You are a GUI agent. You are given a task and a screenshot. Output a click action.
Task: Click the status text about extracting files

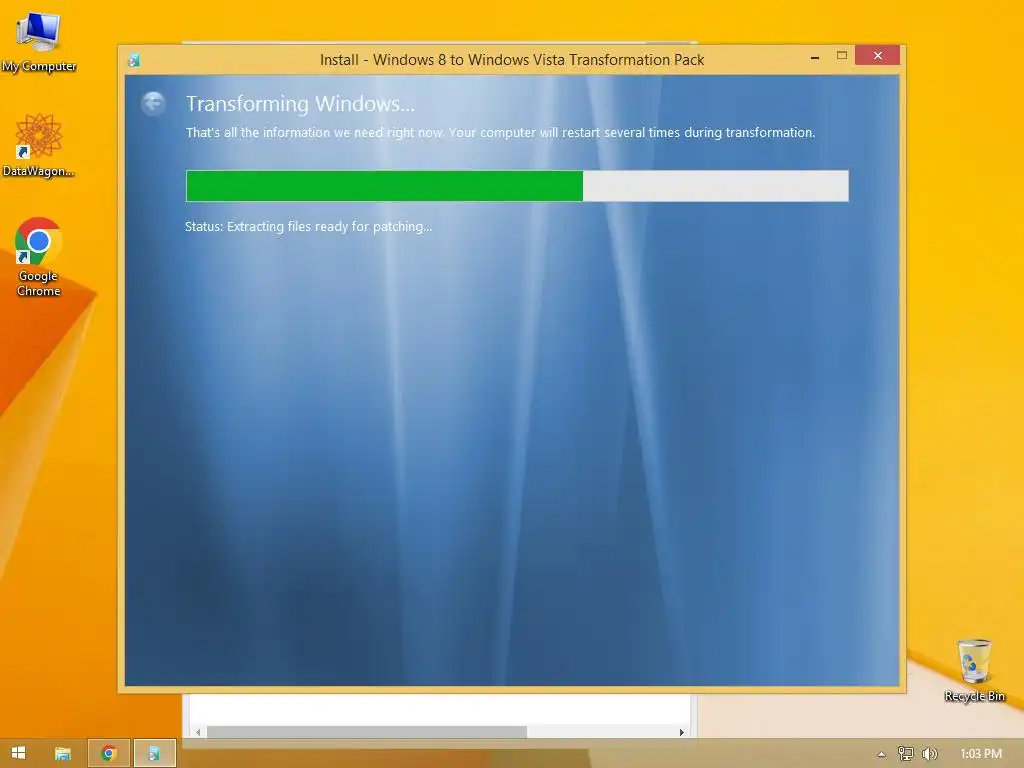click(x=308, y=227)
